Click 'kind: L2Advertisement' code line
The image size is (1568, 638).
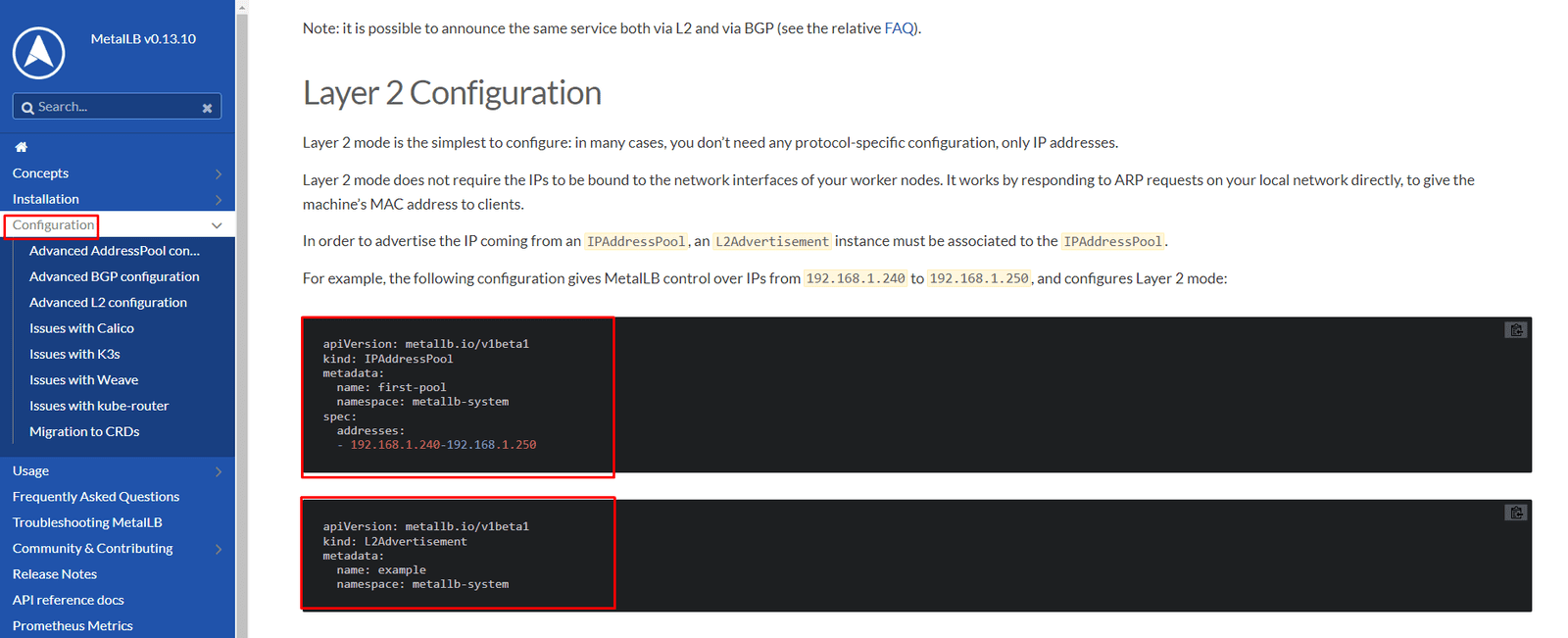point(395,541)
